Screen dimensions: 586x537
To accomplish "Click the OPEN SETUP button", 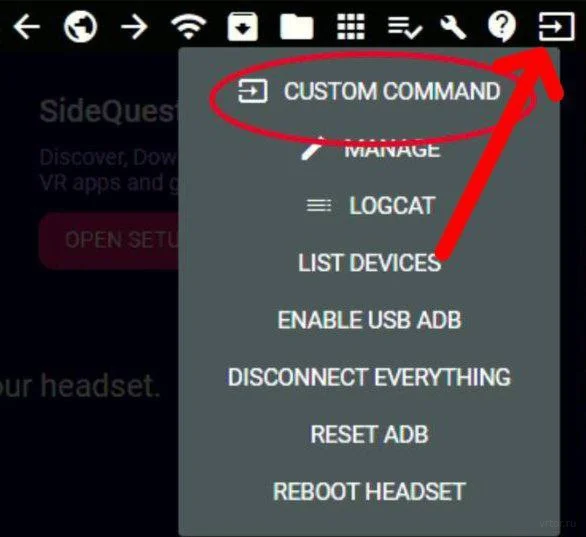I will point(110,240).
